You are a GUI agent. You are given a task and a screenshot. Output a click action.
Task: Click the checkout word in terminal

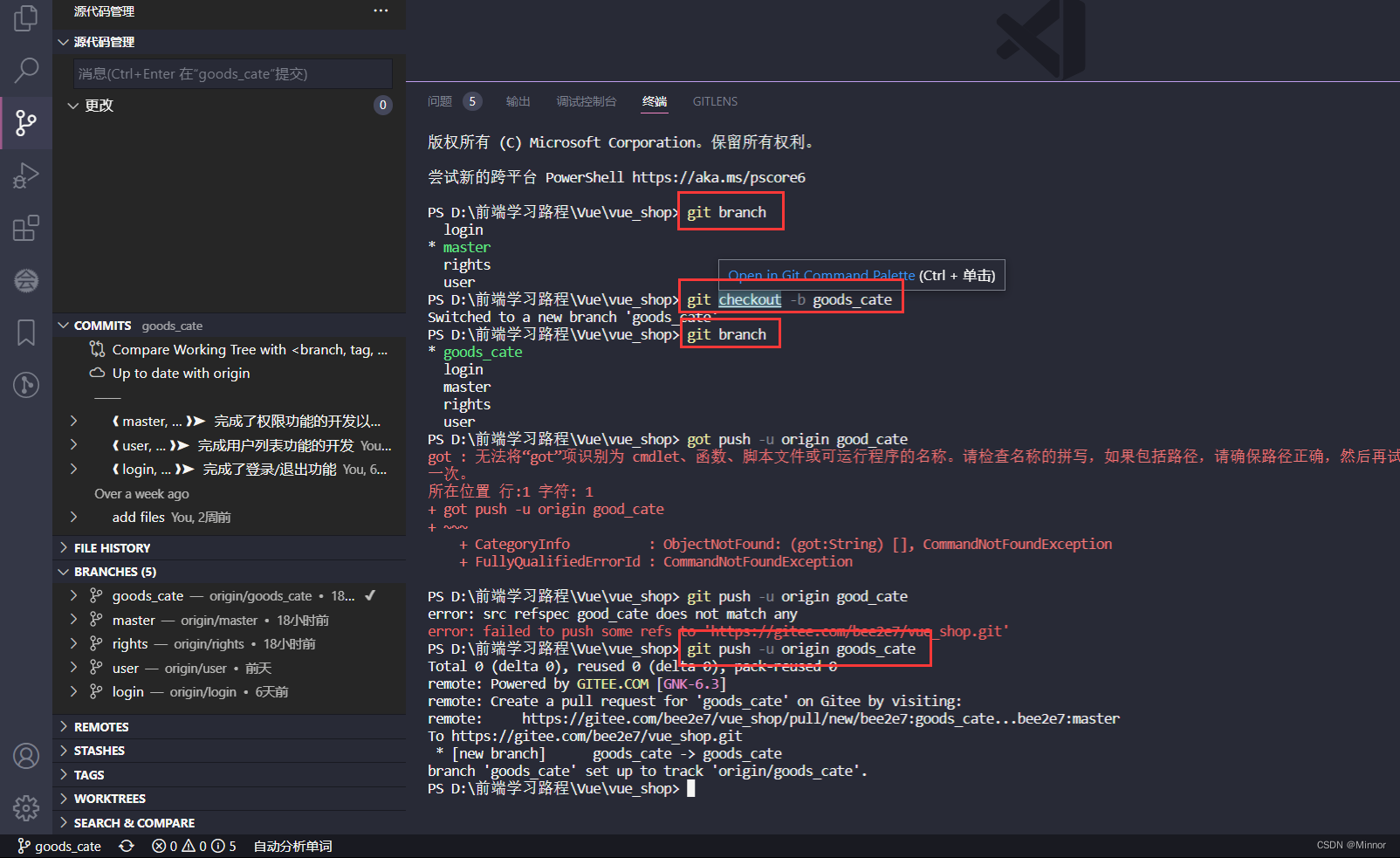[x=750, y=299]
